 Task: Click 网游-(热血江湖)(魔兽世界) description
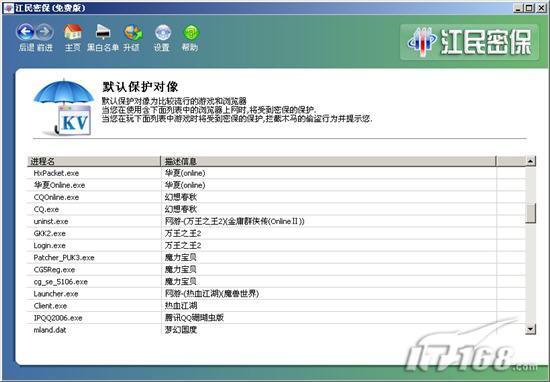coord(212,294)
